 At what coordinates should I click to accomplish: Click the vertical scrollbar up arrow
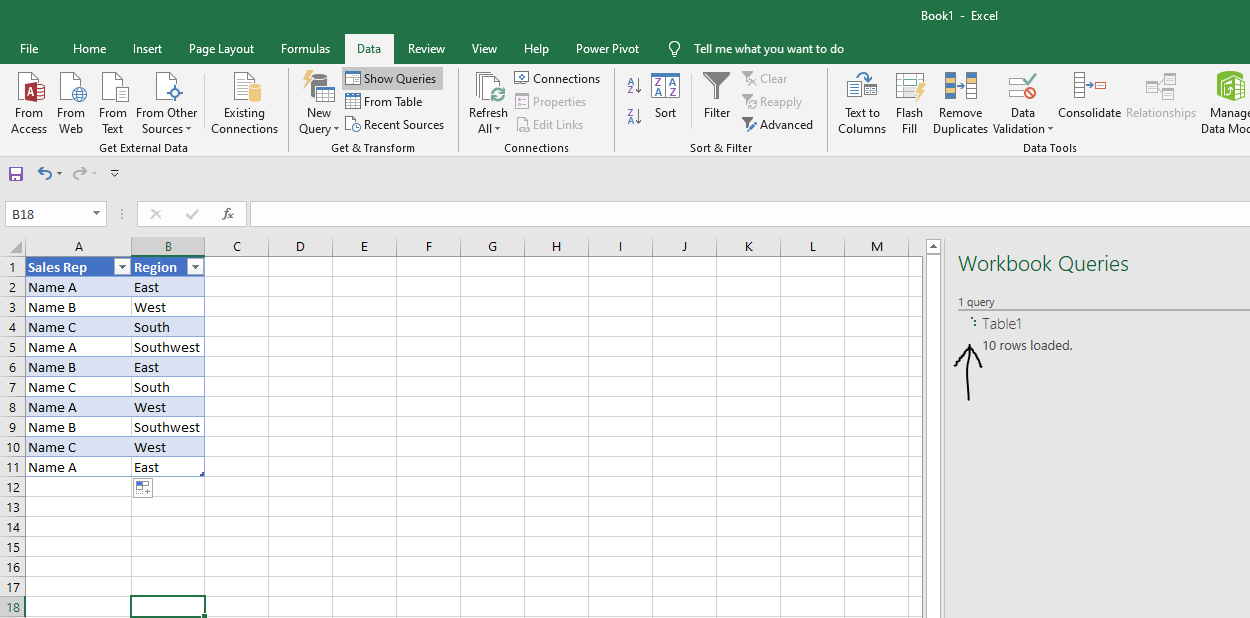pos(934,246)
